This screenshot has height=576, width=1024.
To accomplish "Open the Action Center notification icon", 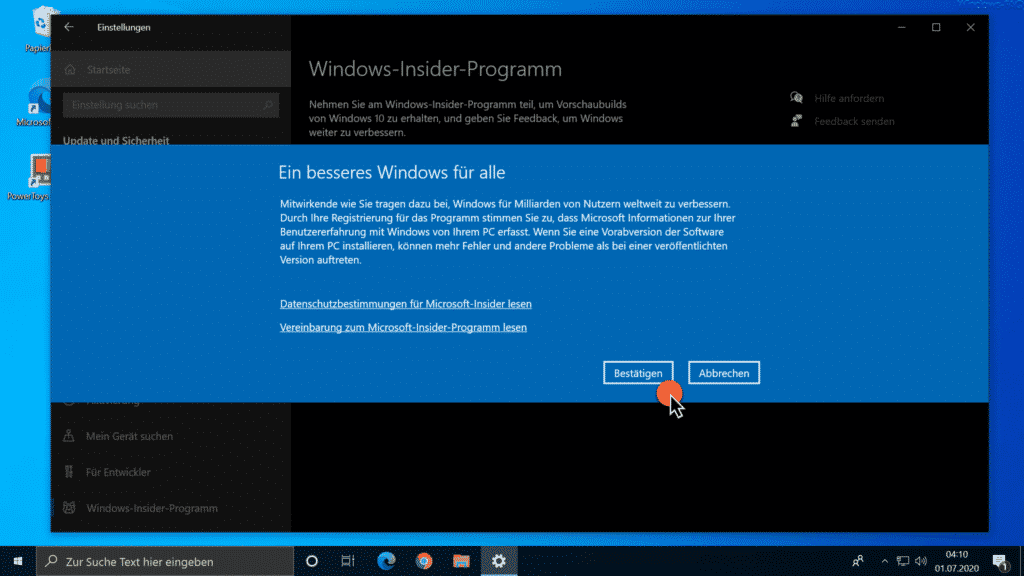I will coord(1000,561).
